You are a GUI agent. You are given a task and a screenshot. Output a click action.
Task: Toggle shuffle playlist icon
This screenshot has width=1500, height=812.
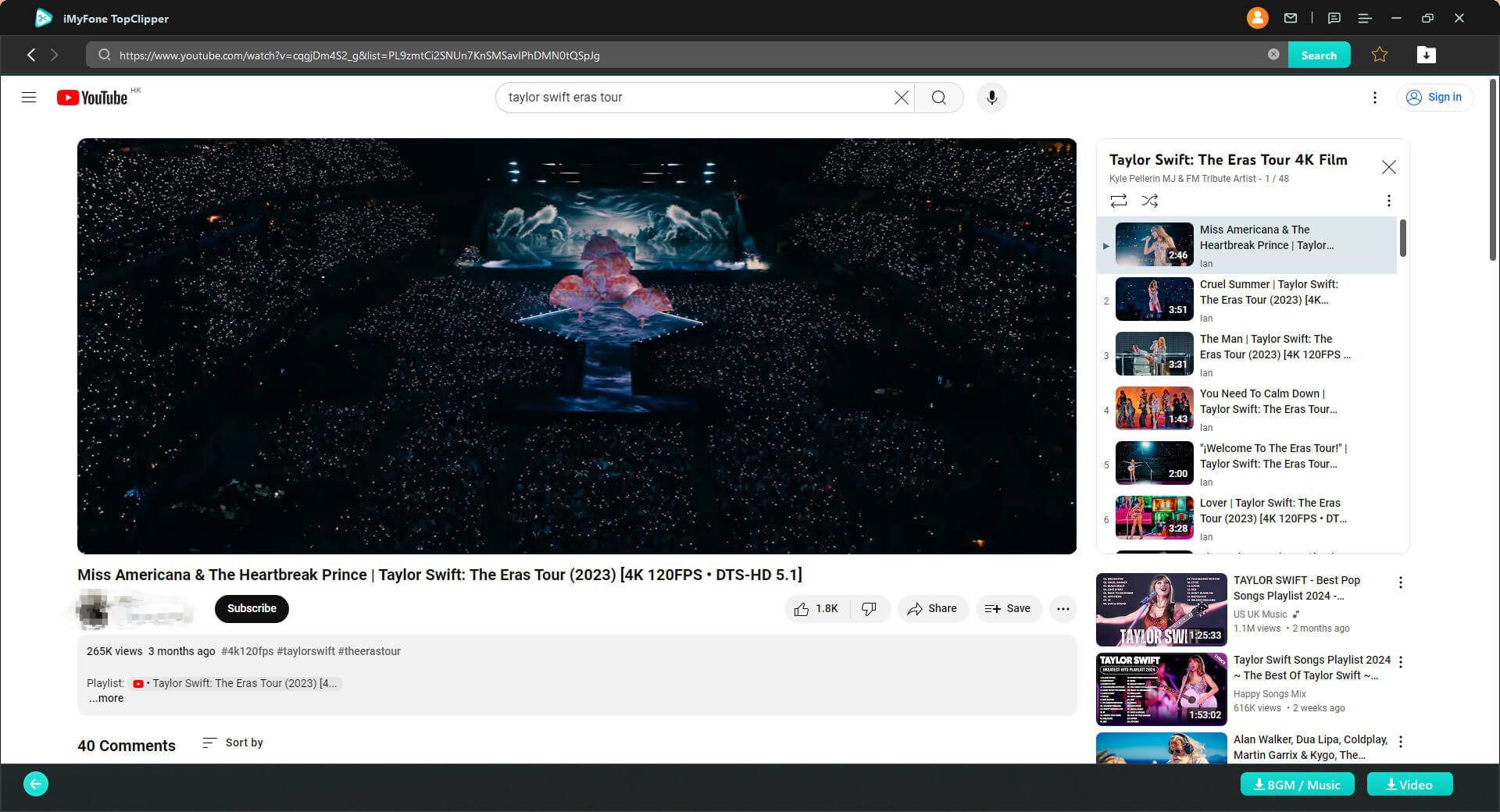tap(1150, 201)
